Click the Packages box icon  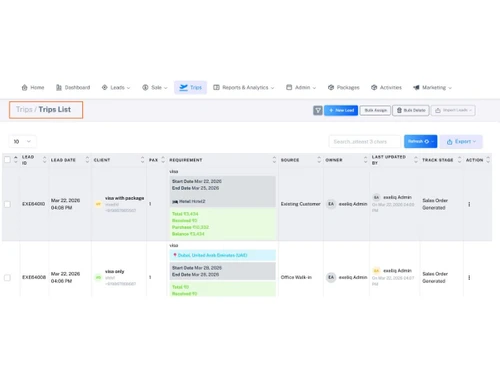331,88
